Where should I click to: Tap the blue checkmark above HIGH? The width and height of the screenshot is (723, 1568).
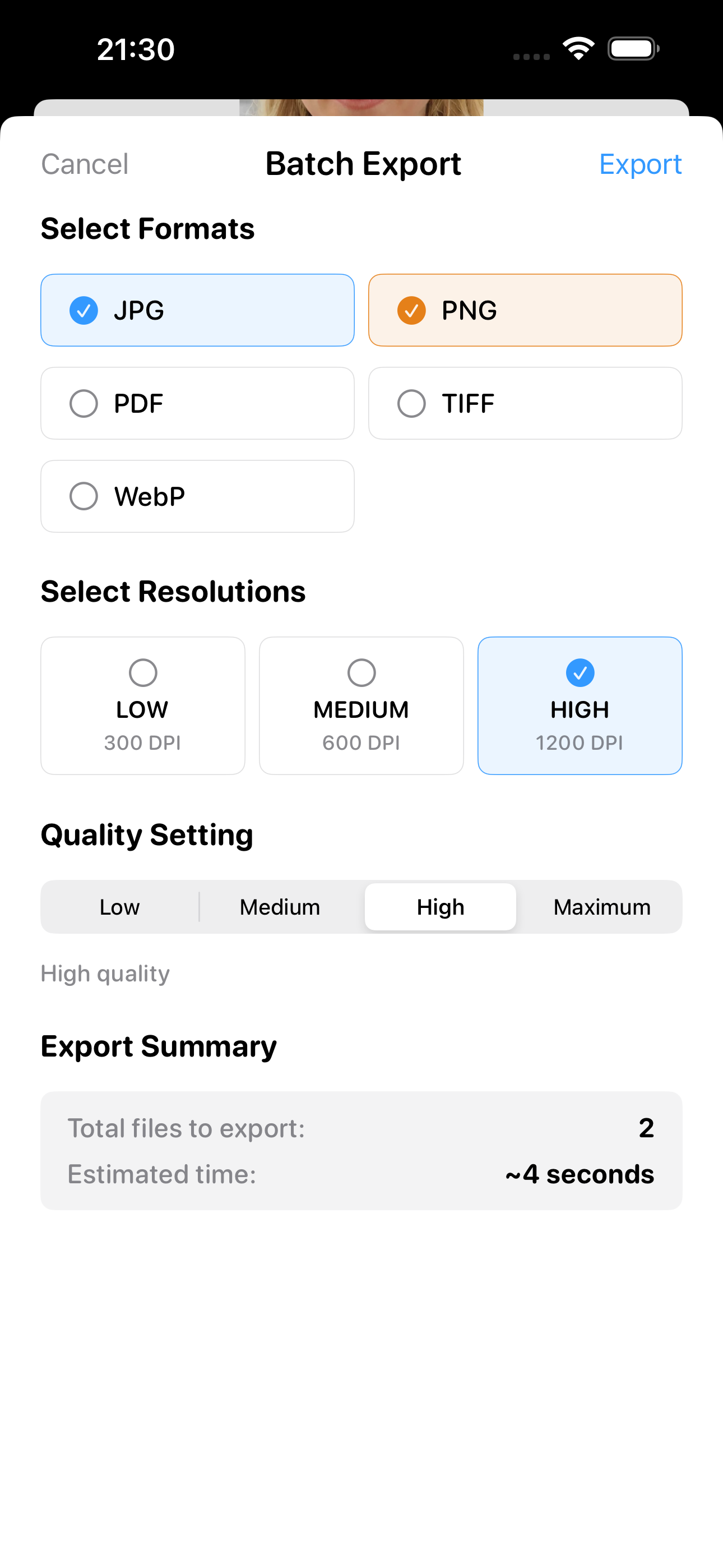tap(580, 672)
